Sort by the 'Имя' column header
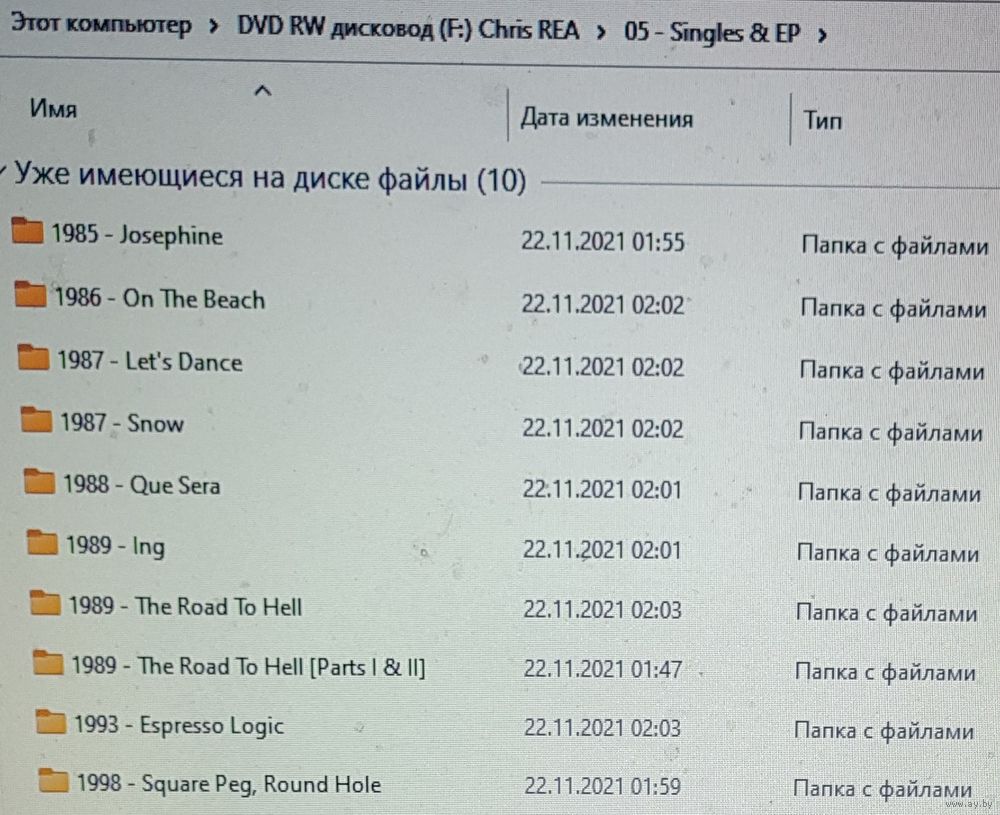The image size is (1000, 815). [x=53, y=109]
